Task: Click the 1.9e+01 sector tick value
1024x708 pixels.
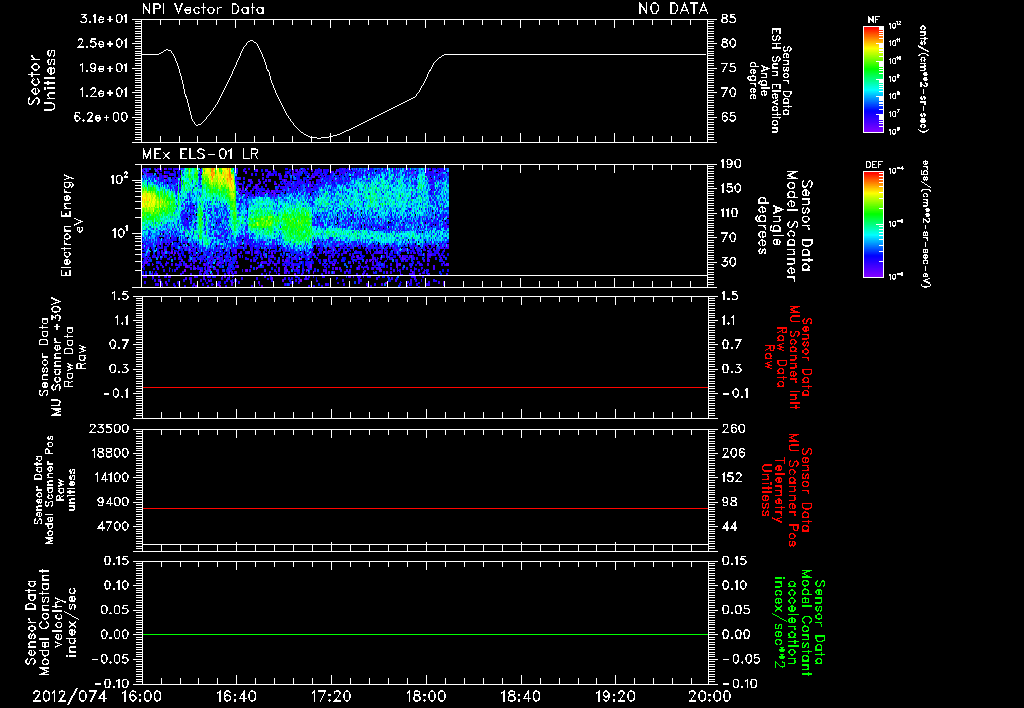Action: click(x=103, y=68)
